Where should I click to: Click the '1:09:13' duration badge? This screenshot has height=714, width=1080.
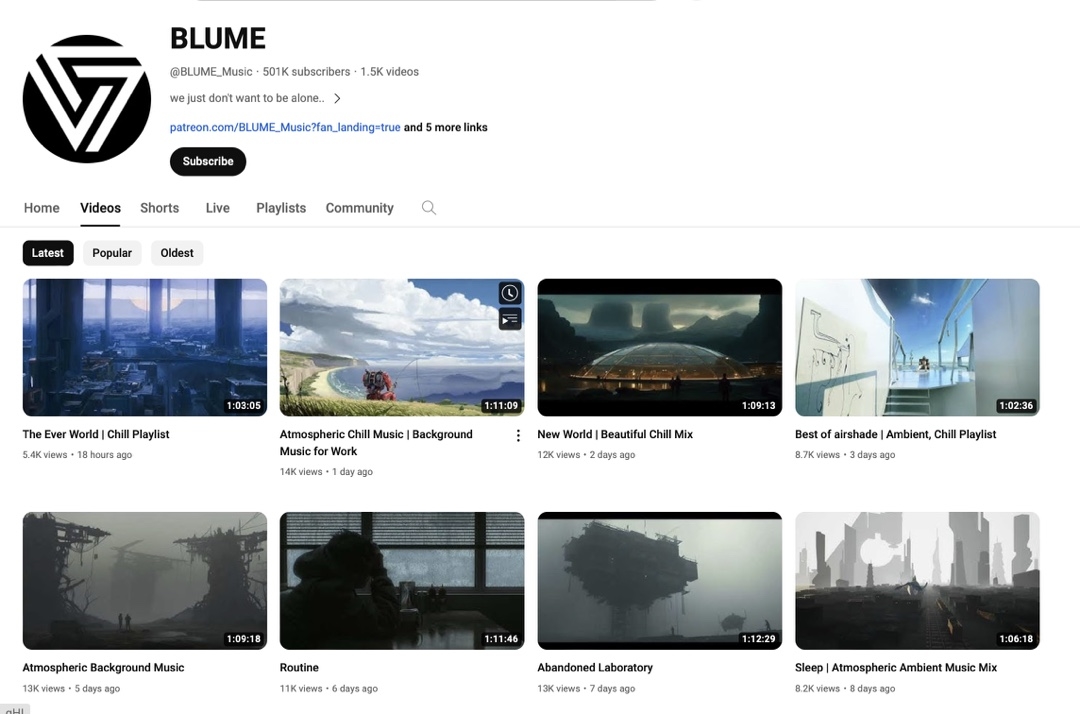[758, 406]
